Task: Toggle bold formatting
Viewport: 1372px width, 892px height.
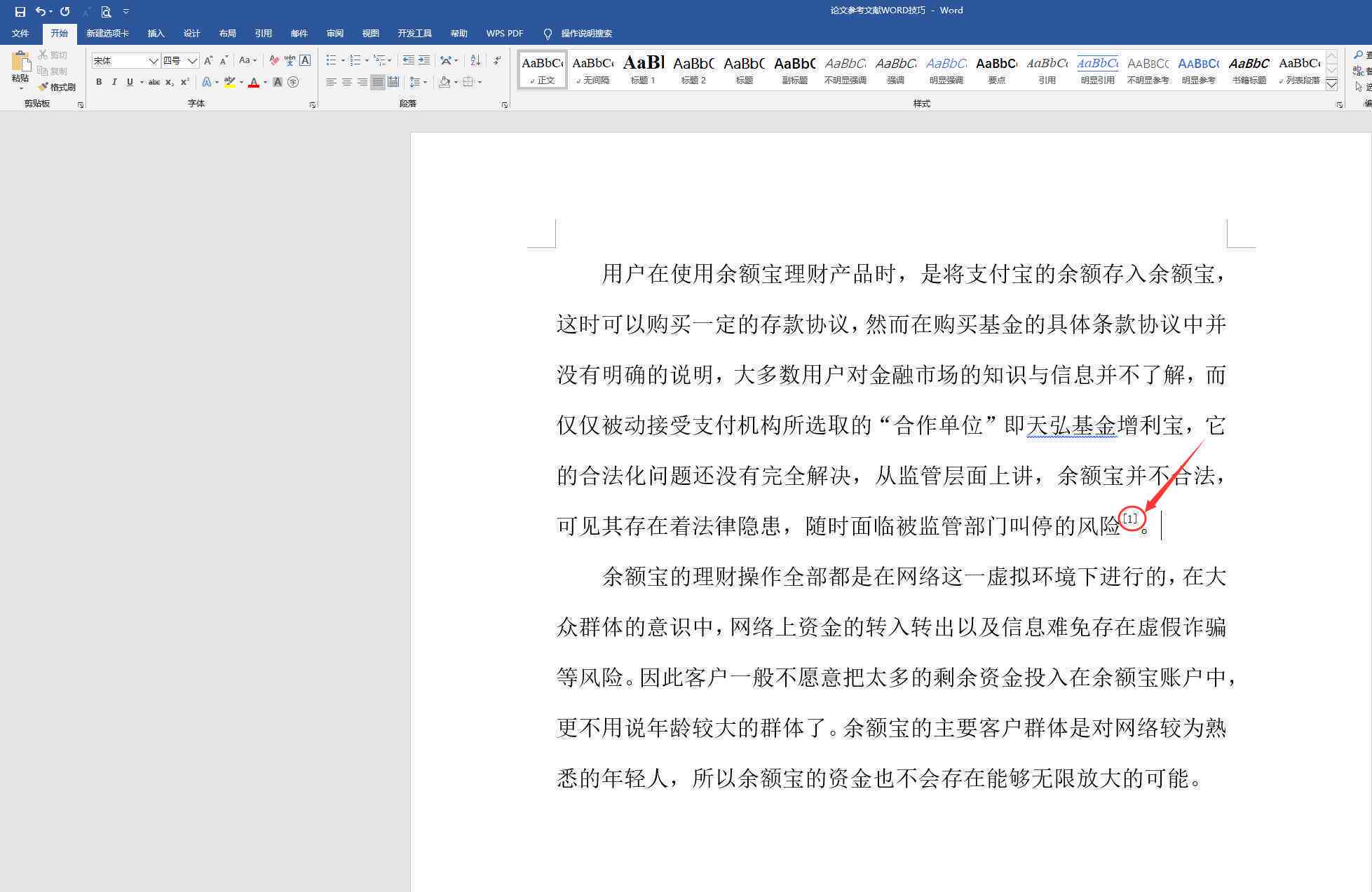Action: (99, 82)
